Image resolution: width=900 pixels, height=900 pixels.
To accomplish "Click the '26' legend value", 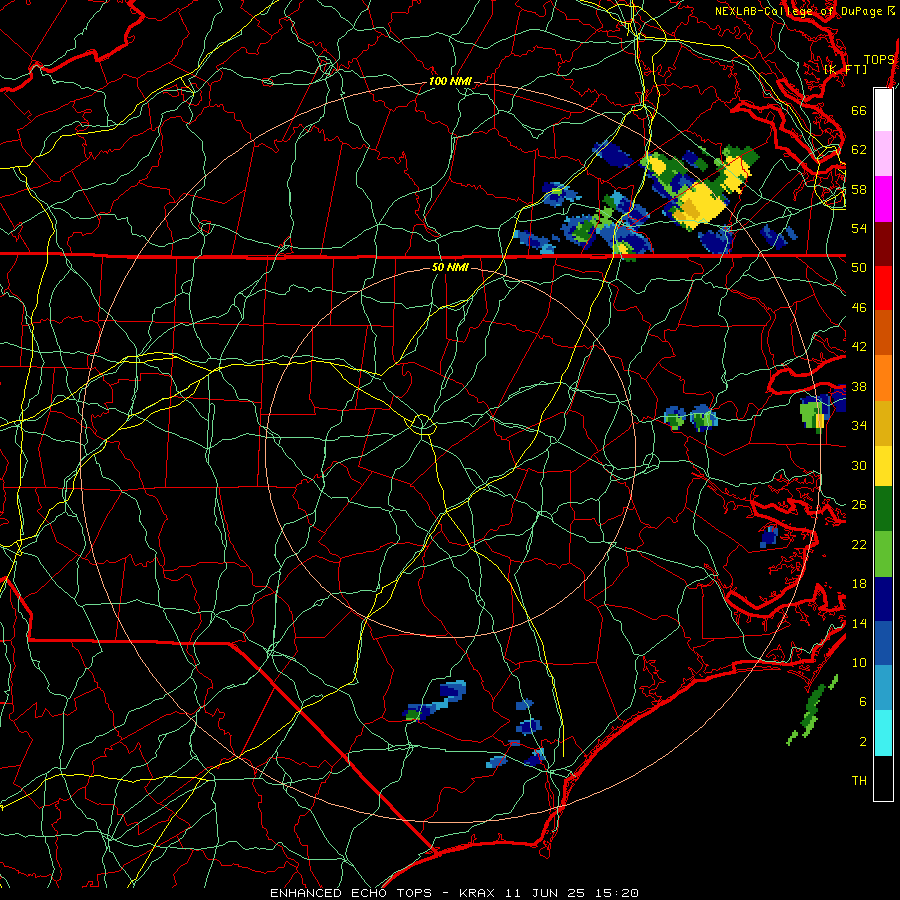I will point(859,505).
